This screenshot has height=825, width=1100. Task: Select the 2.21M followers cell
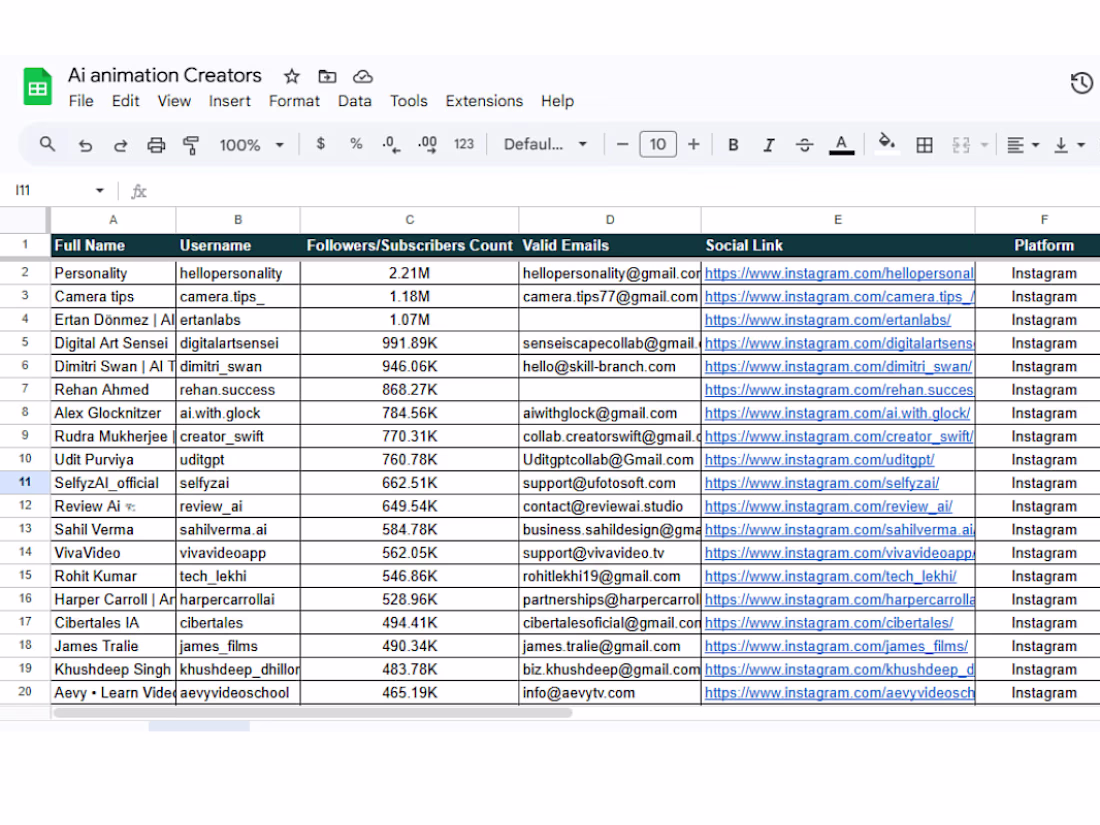[410, 273]
